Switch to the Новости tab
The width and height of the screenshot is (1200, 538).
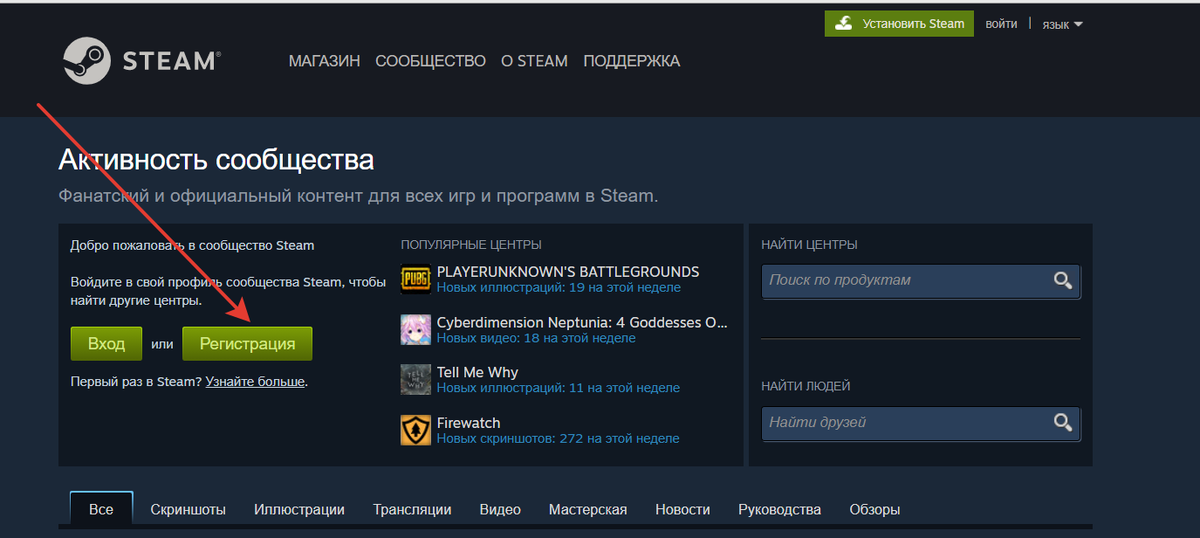(x=683, y=510)
